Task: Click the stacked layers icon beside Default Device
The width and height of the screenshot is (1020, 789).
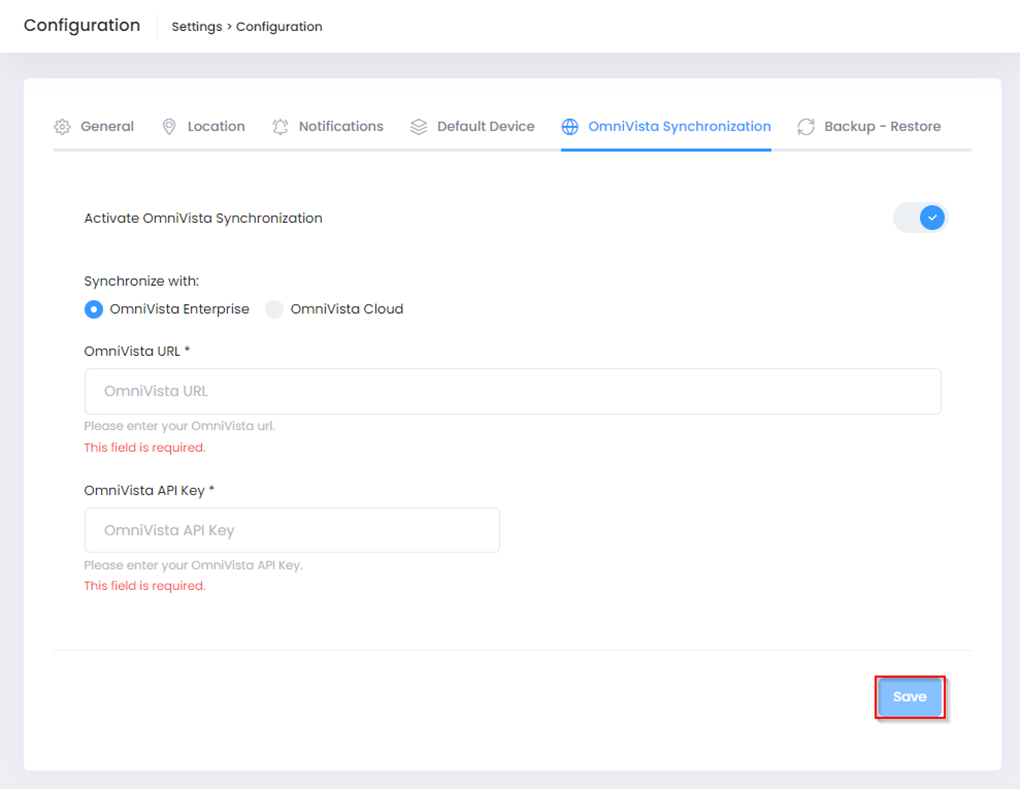Action: pyautogui.click(x=419, y=127)
